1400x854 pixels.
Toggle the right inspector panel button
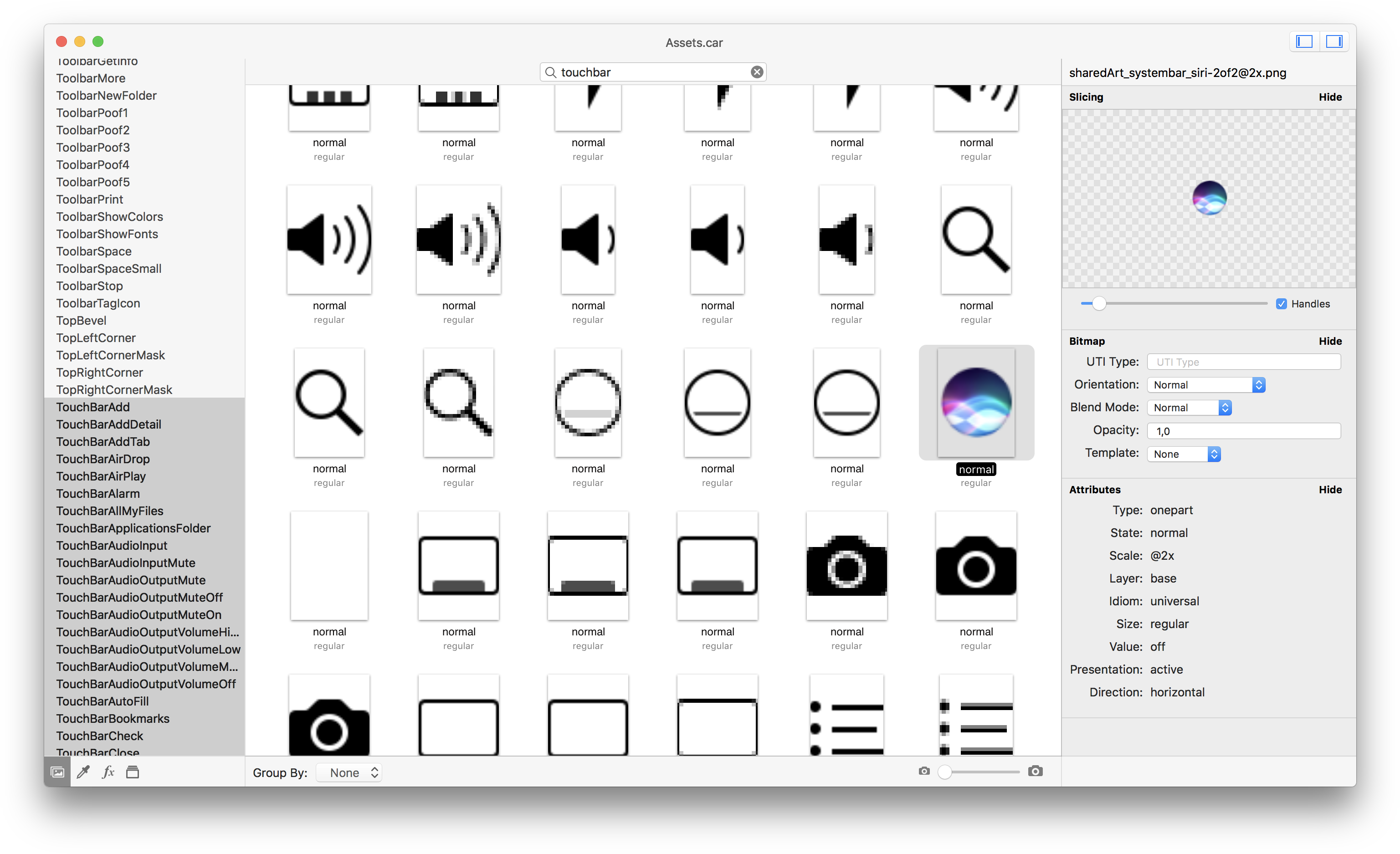click(x=1333, y=41)
